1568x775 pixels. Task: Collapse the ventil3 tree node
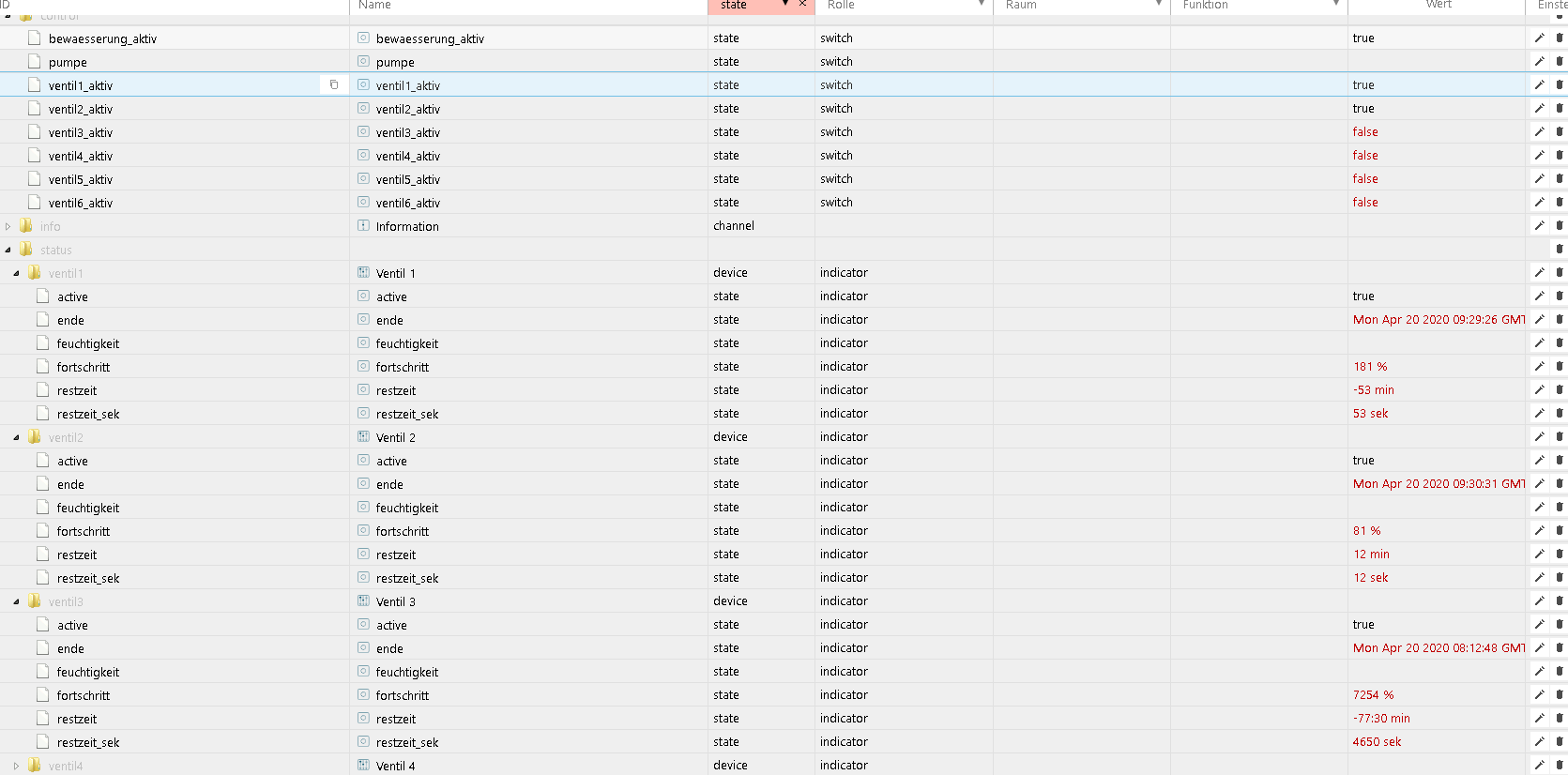coord(16,601)
